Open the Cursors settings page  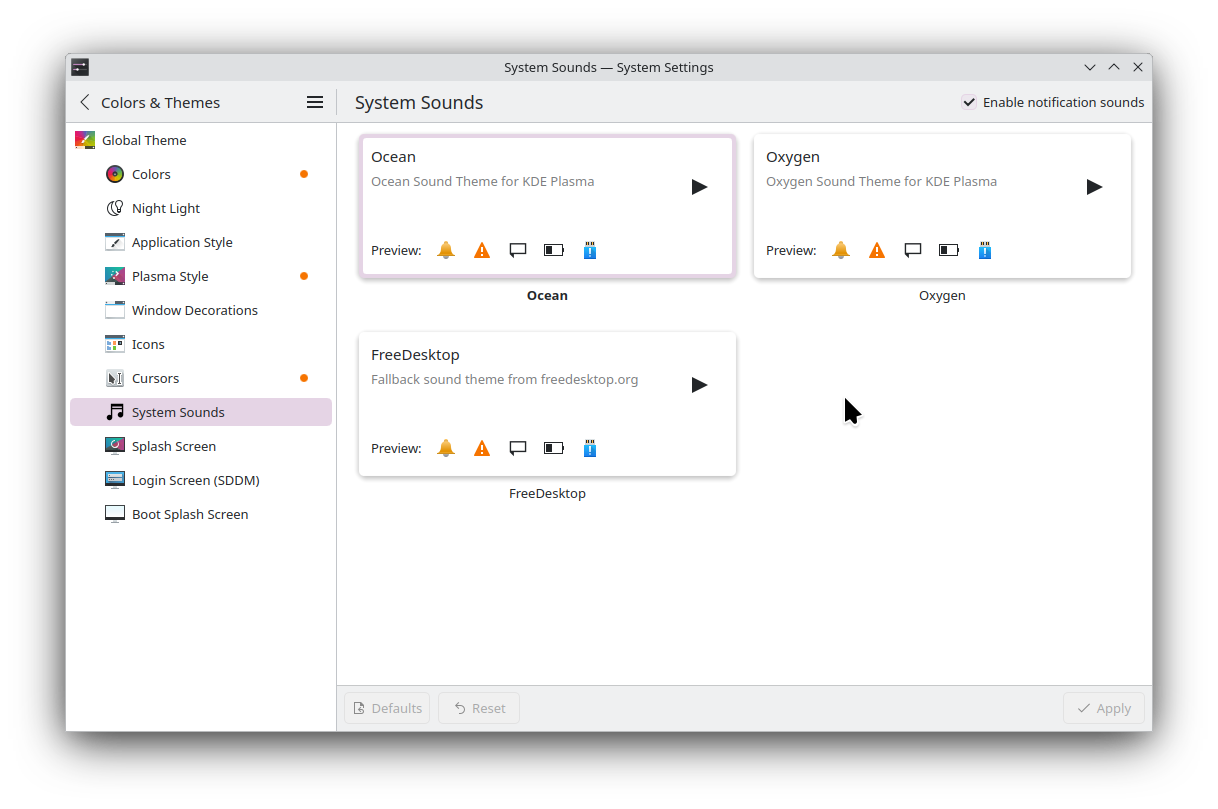tap(155, 378)
